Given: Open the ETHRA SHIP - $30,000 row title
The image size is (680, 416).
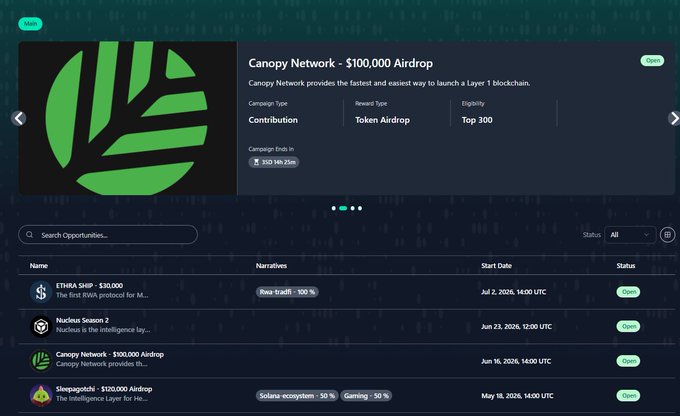Looking at the screenshot, I should (89, 285).
